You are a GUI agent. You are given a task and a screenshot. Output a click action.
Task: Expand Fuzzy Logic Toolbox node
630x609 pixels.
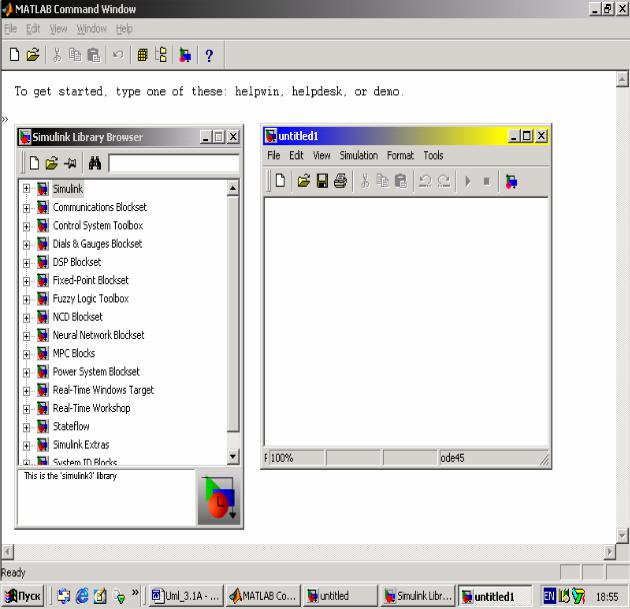(x=27, y=300)
